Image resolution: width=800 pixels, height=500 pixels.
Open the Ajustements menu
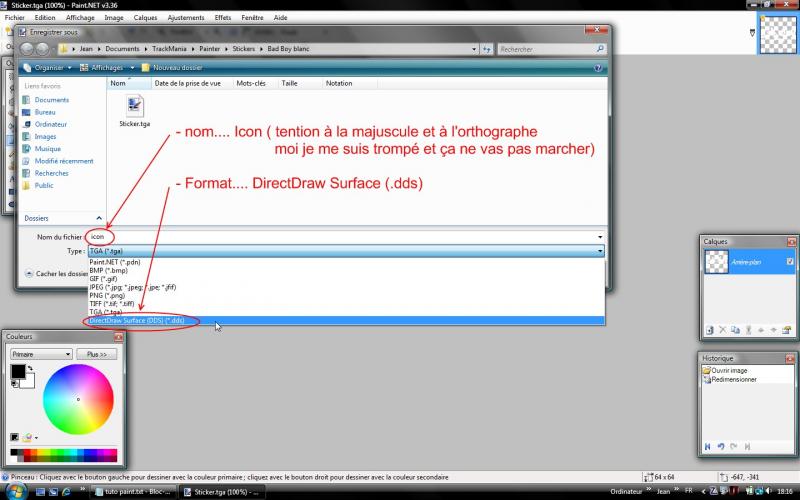click(186, 17)
